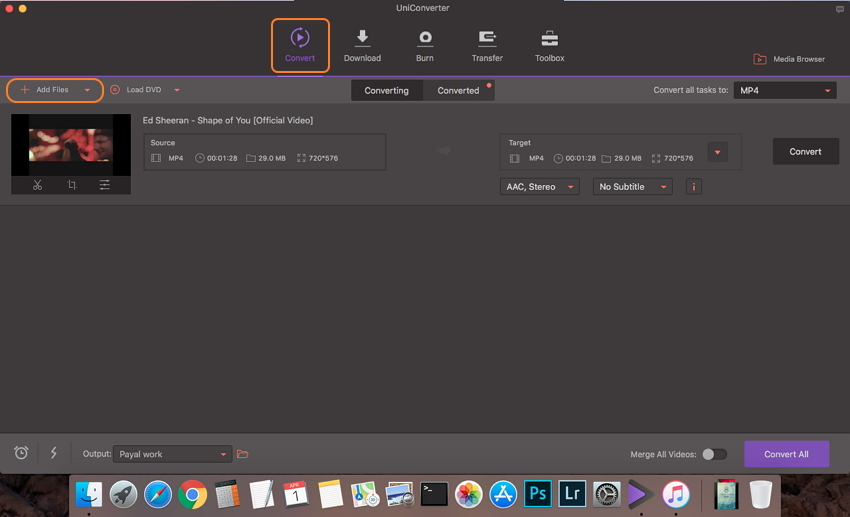Open Google Chrome in the dock
Screen dimensions: 850x517
(192, 494)
